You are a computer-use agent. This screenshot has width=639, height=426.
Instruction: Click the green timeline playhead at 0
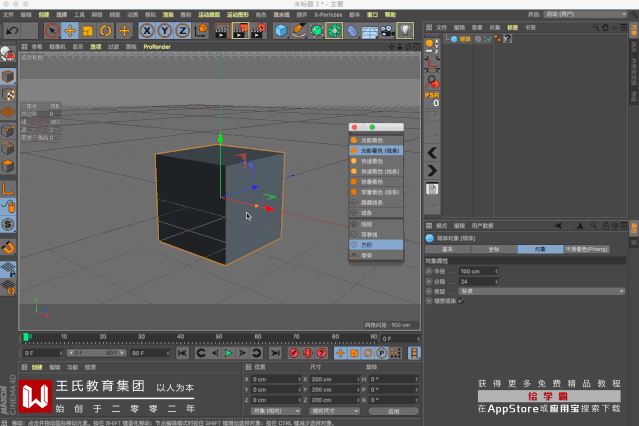coord(26,337)
